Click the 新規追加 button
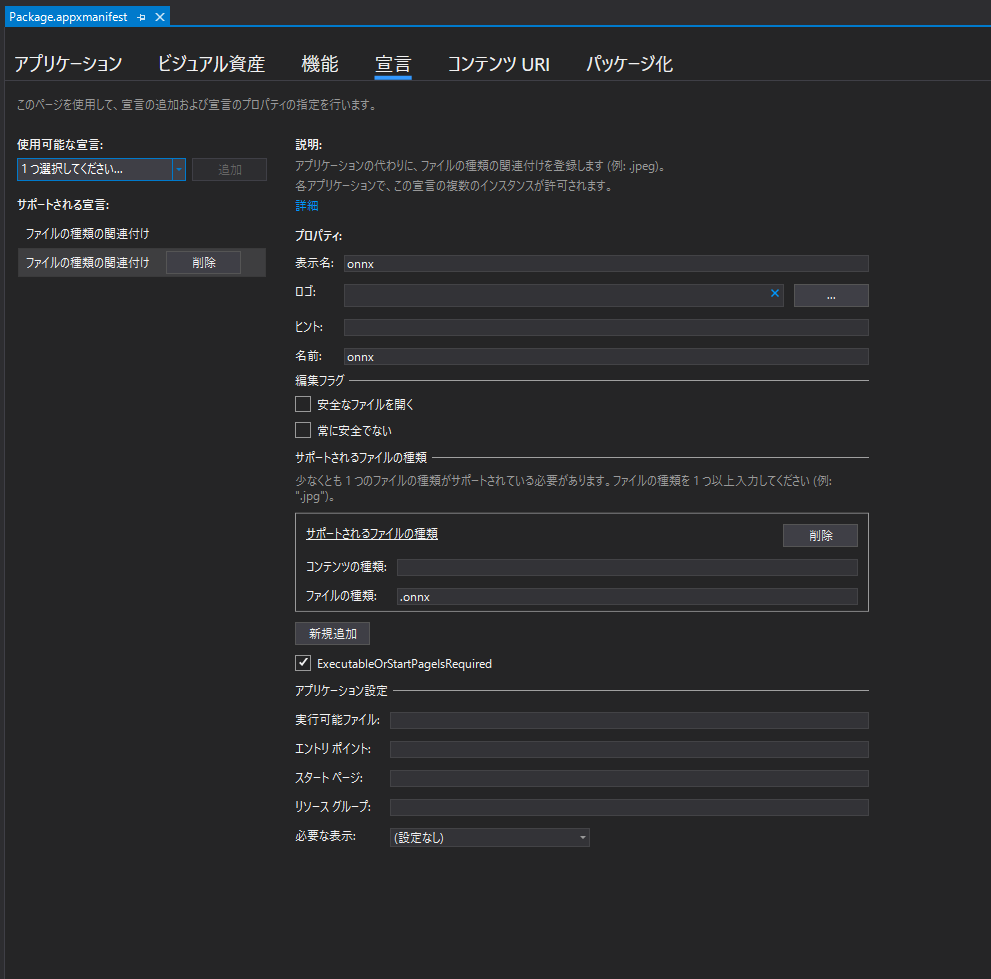991x979 pixels. pos(332,633)
